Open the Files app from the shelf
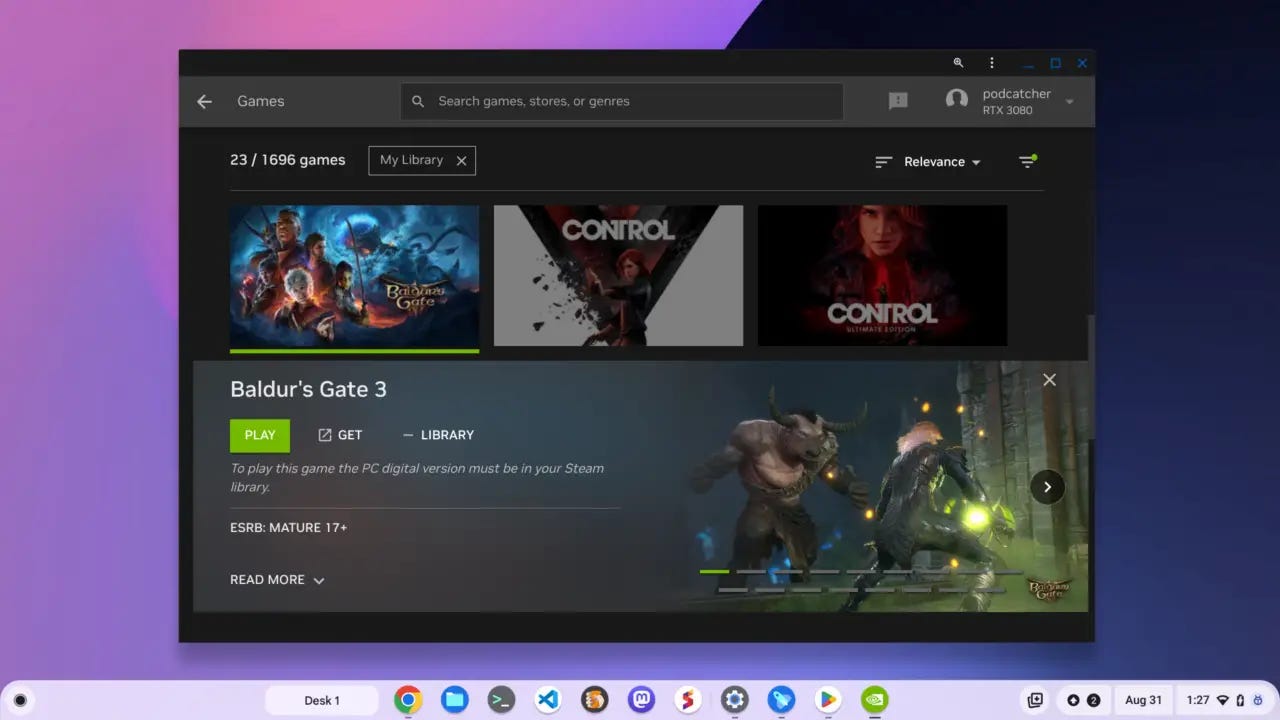Viewport: 1280px width, 720px height. pyautogui.click(x=454, y=700)
